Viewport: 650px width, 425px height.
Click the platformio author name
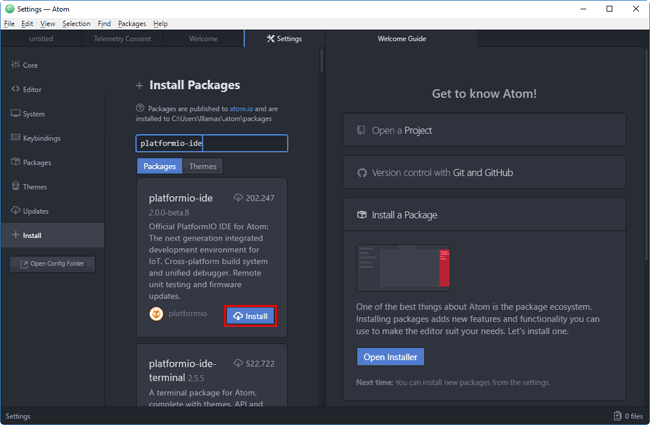188,313
